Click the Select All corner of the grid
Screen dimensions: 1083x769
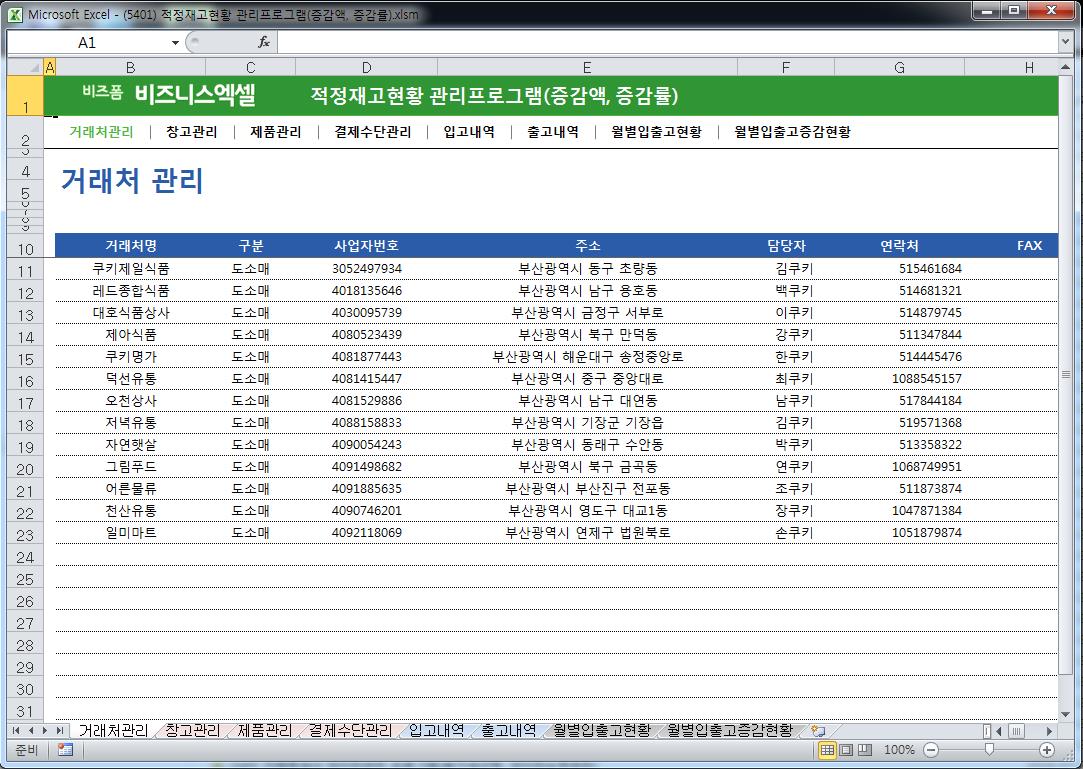[24, 67]
